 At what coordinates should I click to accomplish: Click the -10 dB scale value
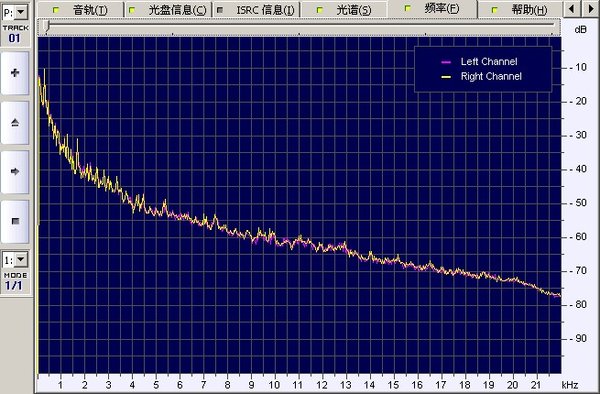point(578,67)
